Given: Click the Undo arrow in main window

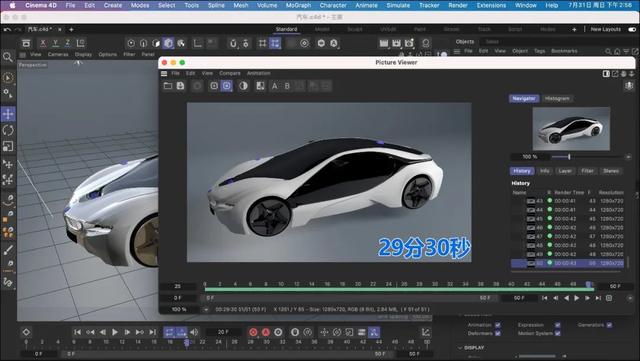Looking at the screenshot, I should click(7, 29).
